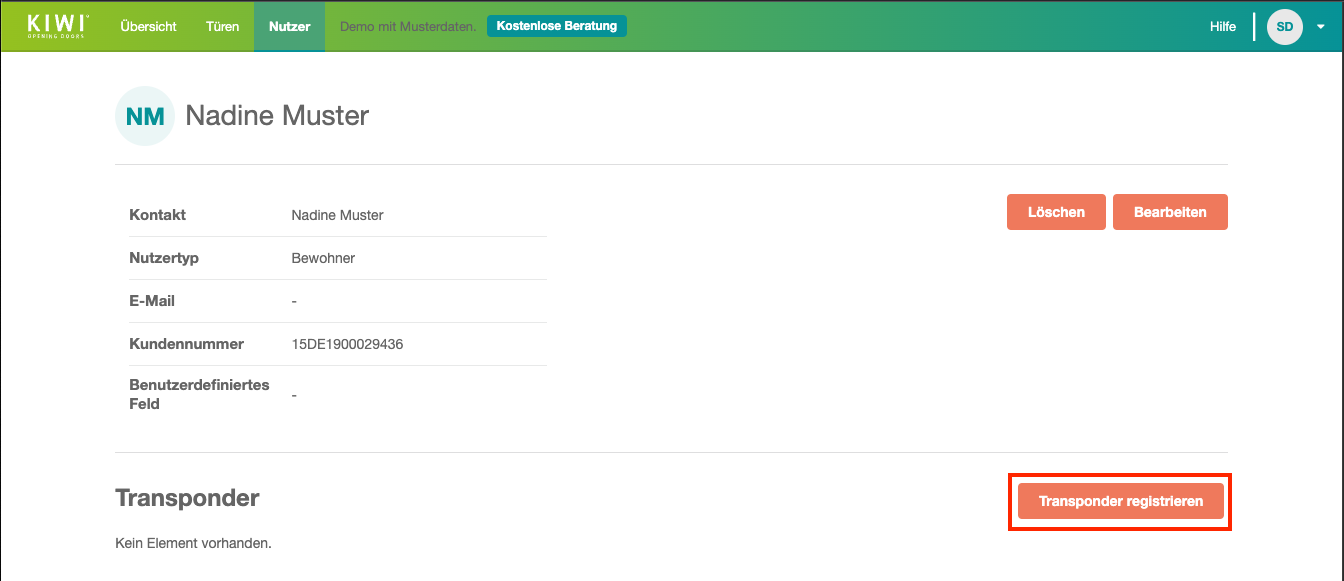1344x581 pixels.
Task: Click the Kein Element vorhanden message
Action: click(x=193, y=544)
